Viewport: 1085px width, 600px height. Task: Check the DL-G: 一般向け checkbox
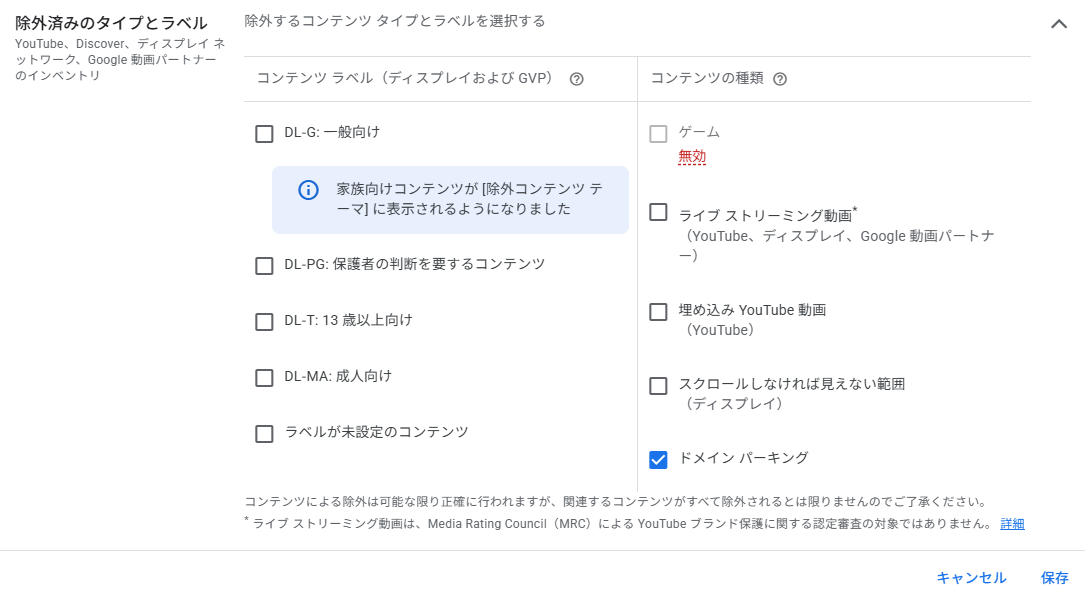tap(264, 134)
